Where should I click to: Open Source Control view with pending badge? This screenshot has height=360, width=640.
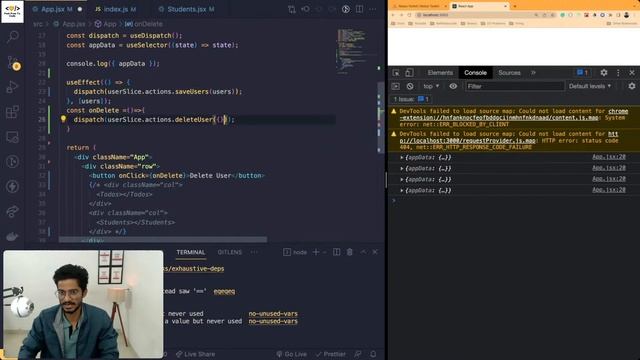(13, 63)
